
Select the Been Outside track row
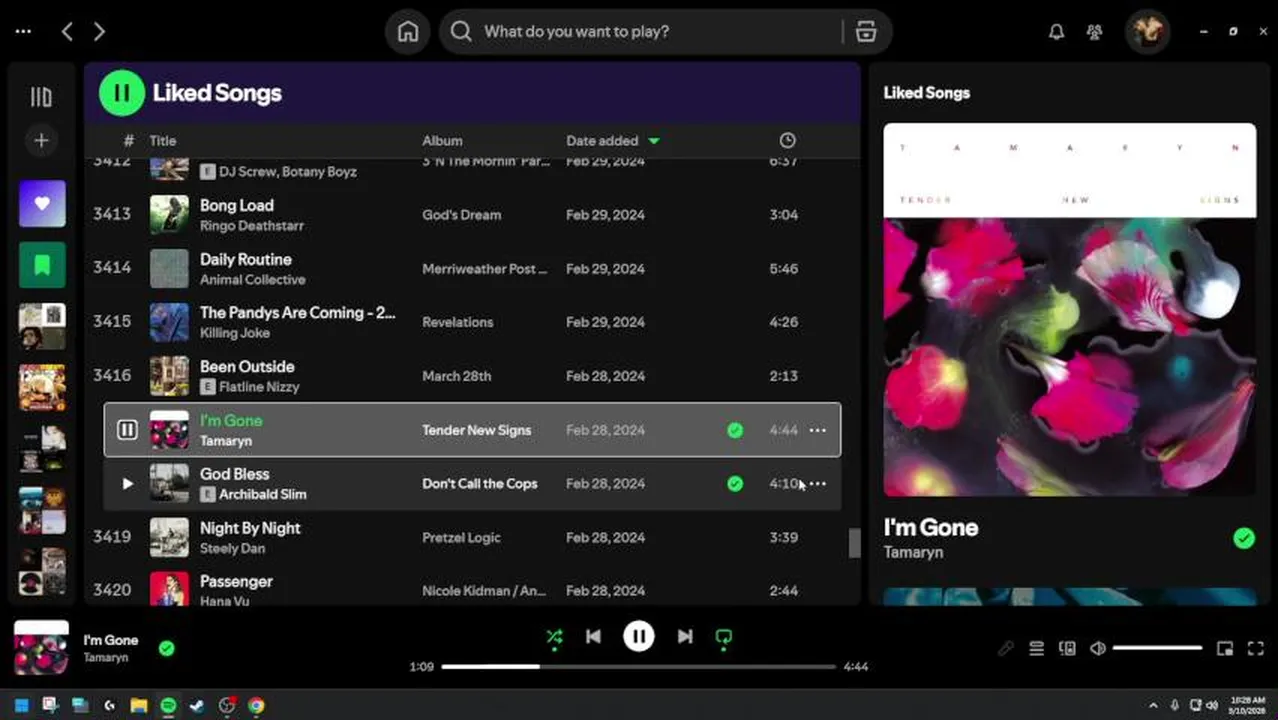coord(472,376)
